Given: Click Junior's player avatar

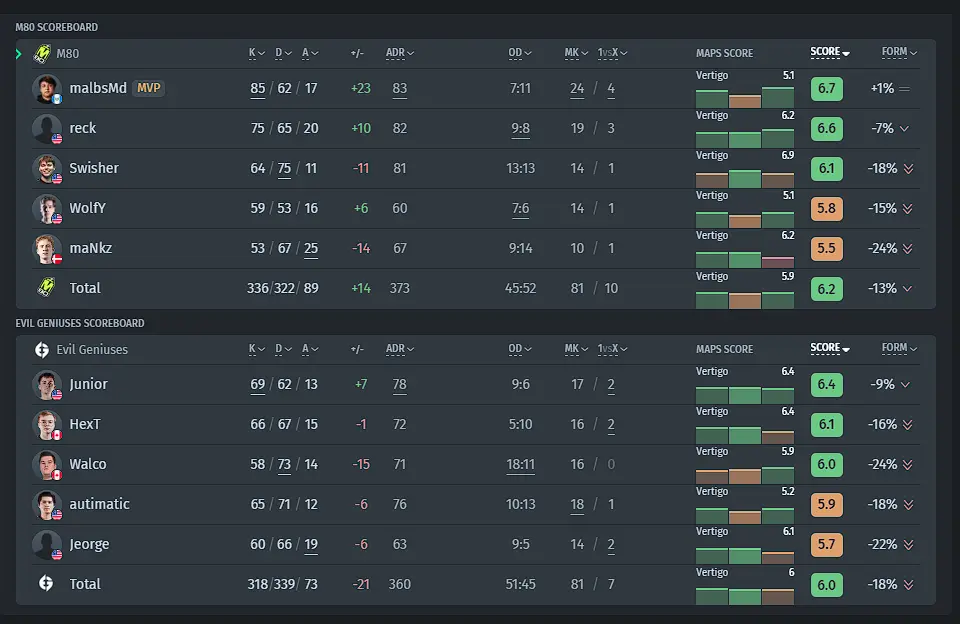Looking at the screenshot, I should pyautogui.click(x=47, y=385).
